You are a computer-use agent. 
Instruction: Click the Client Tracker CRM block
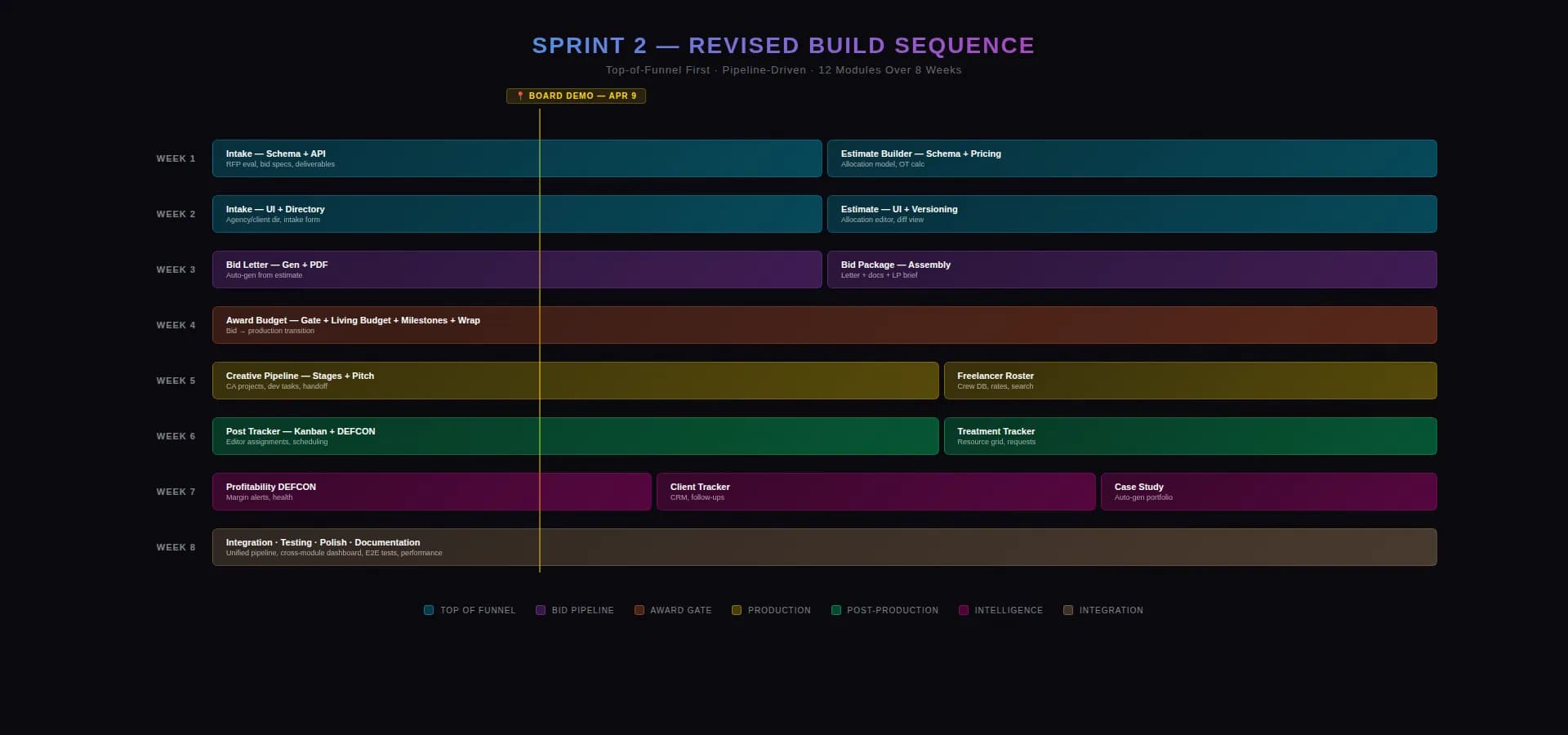pyautogui.click(x=875, y=492)
